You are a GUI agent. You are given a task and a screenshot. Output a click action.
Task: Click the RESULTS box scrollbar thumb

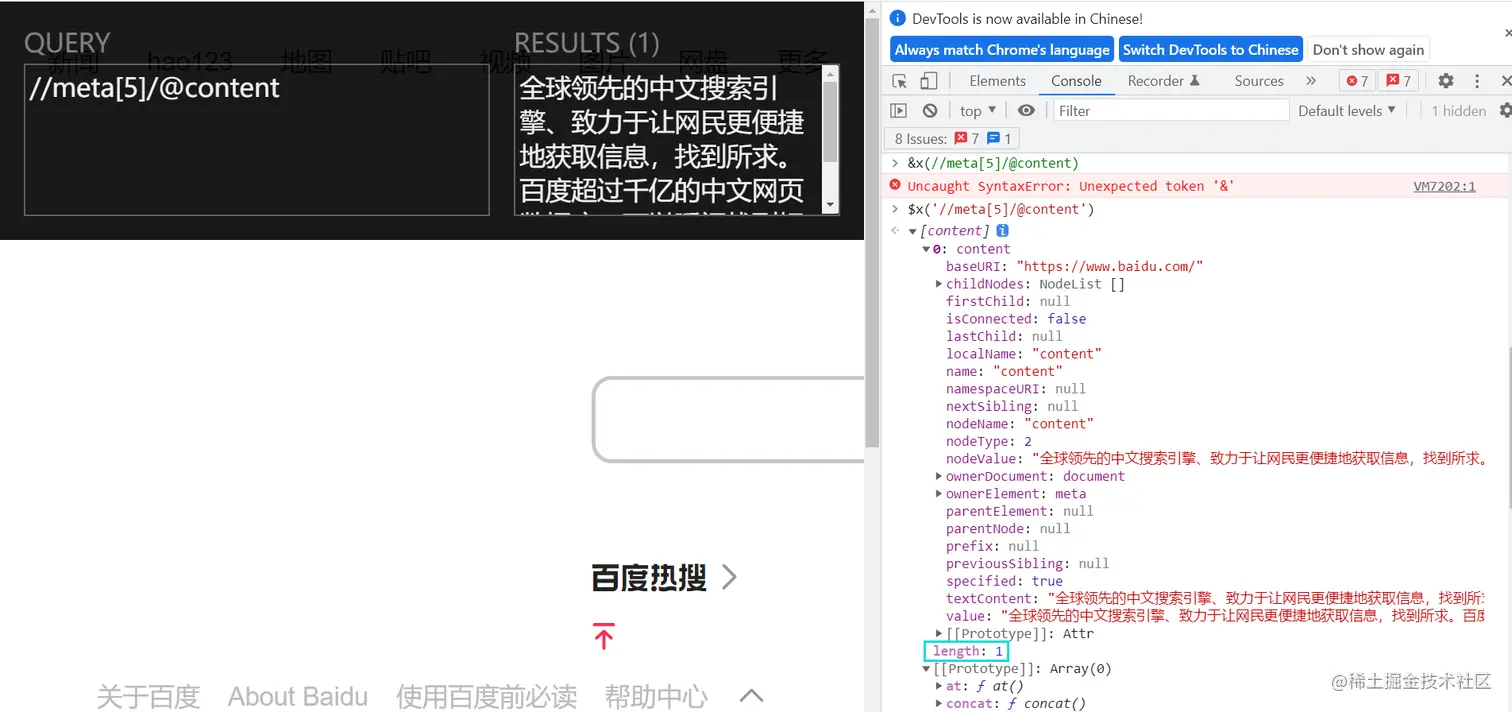coord(830,122)
